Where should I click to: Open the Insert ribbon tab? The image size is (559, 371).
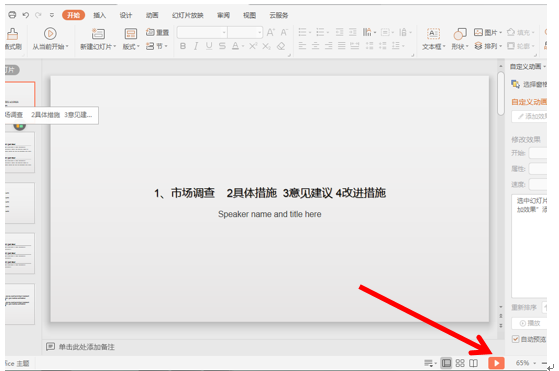point(99,15)
